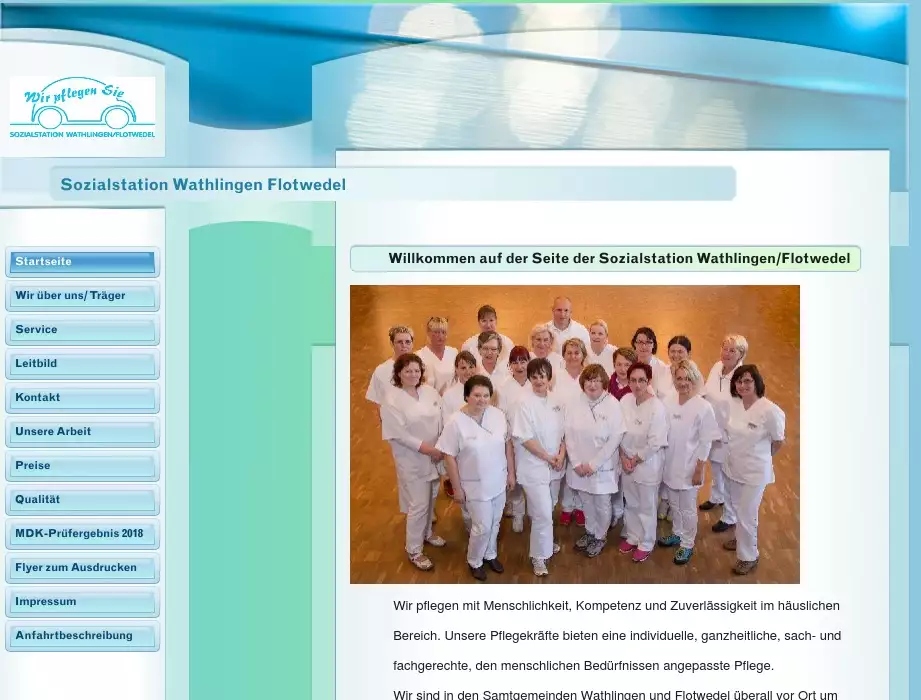
Task: Open Flyer zum Ausdrucken
Action: click(82, 568)
